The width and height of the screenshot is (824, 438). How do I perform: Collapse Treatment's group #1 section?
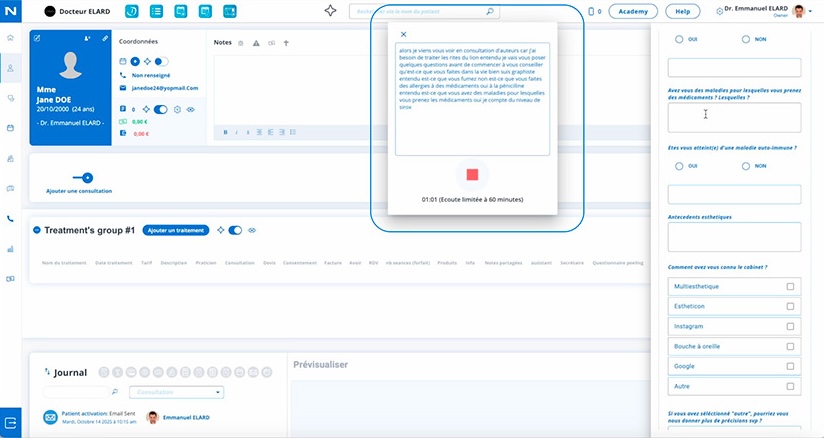coord(37,230)
